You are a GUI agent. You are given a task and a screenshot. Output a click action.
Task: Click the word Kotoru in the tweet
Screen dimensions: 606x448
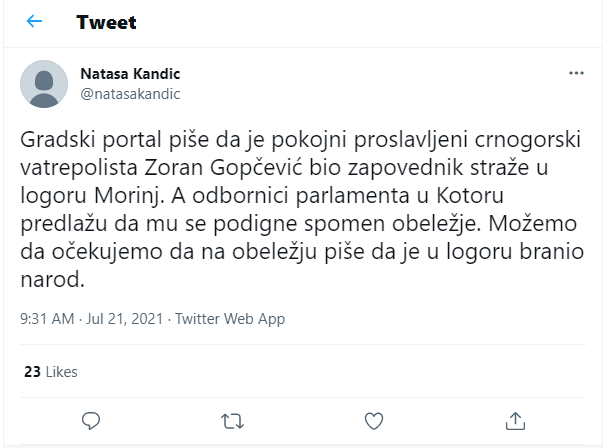click(x=545, y=194)
